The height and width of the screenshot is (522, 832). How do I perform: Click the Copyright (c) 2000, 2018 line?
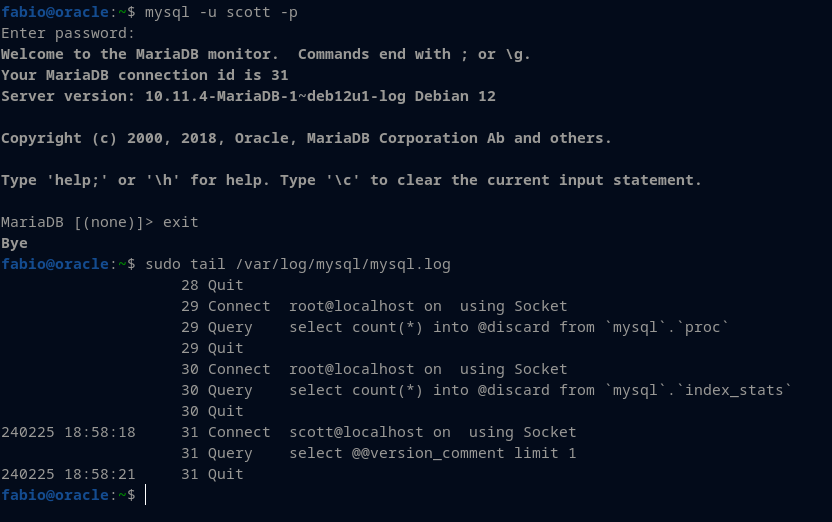[306, 138]
